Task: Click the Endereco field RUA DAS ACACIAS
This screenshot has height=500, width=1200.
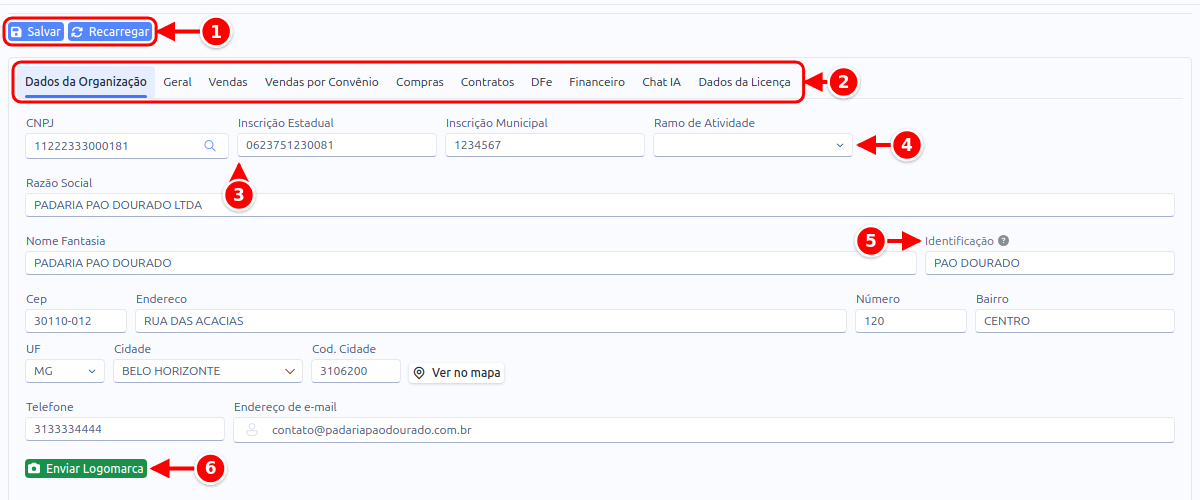Action: tap(491, 321)
